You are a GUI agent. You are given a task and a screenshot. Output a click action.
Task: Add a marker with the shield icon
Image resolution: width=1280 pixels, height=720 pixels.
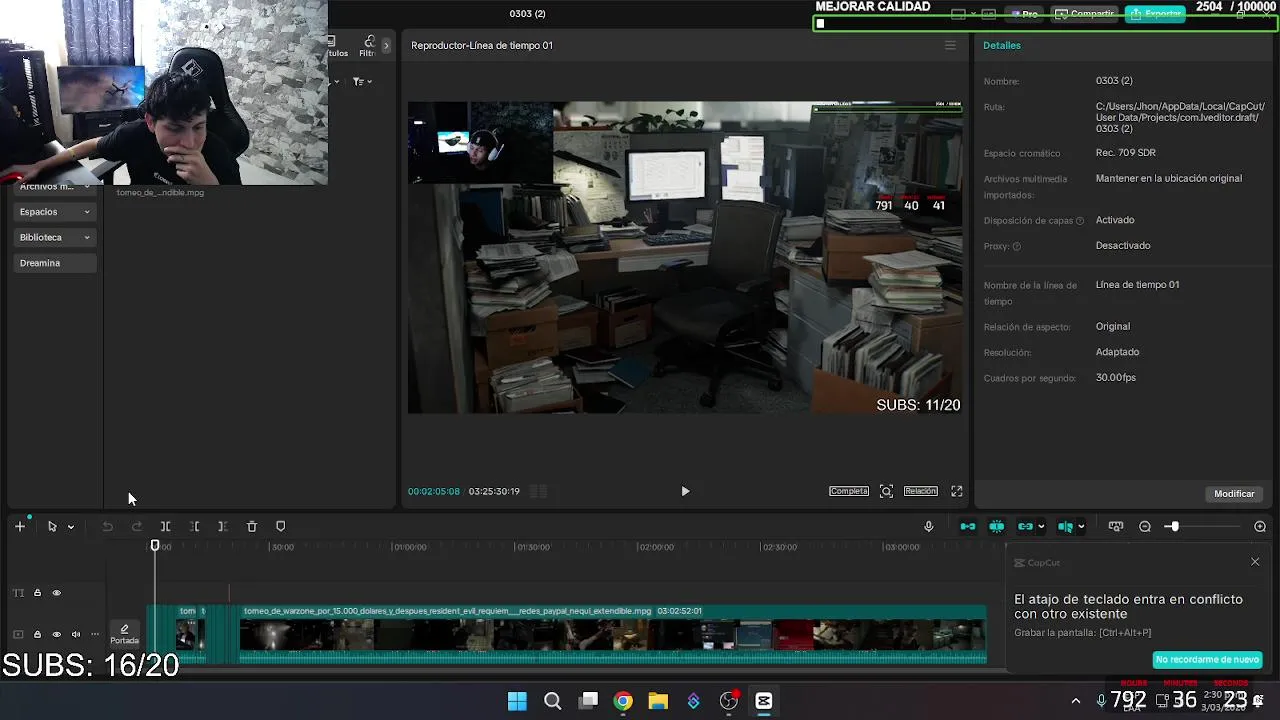(x=281, y=526)
